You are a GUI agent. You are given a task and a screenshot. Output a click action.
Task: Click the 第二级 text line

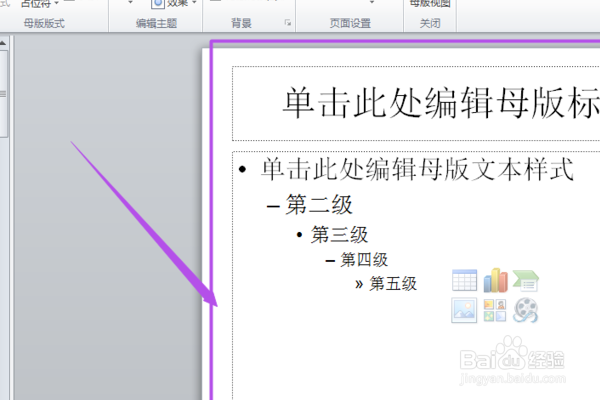coord(318,204)
